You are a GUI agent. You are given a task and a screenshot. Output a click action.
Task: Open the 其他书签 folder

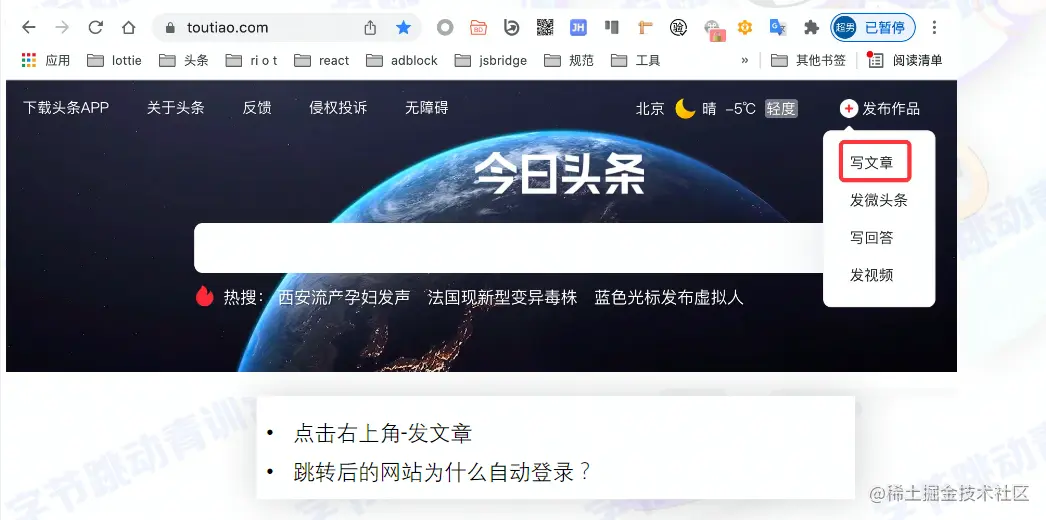click(808, 60)
